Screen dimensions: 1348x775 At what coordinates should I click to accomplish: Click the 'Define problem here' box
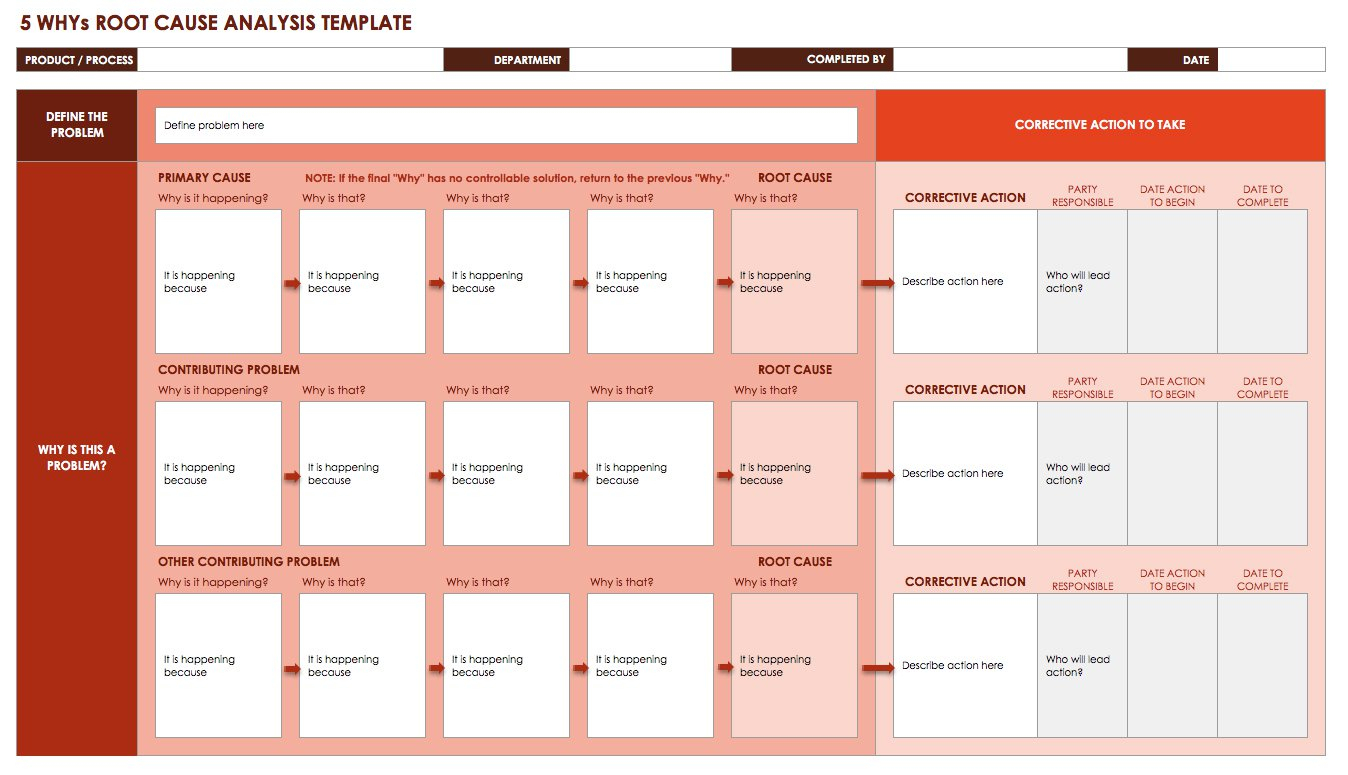[x=506, y=126]
